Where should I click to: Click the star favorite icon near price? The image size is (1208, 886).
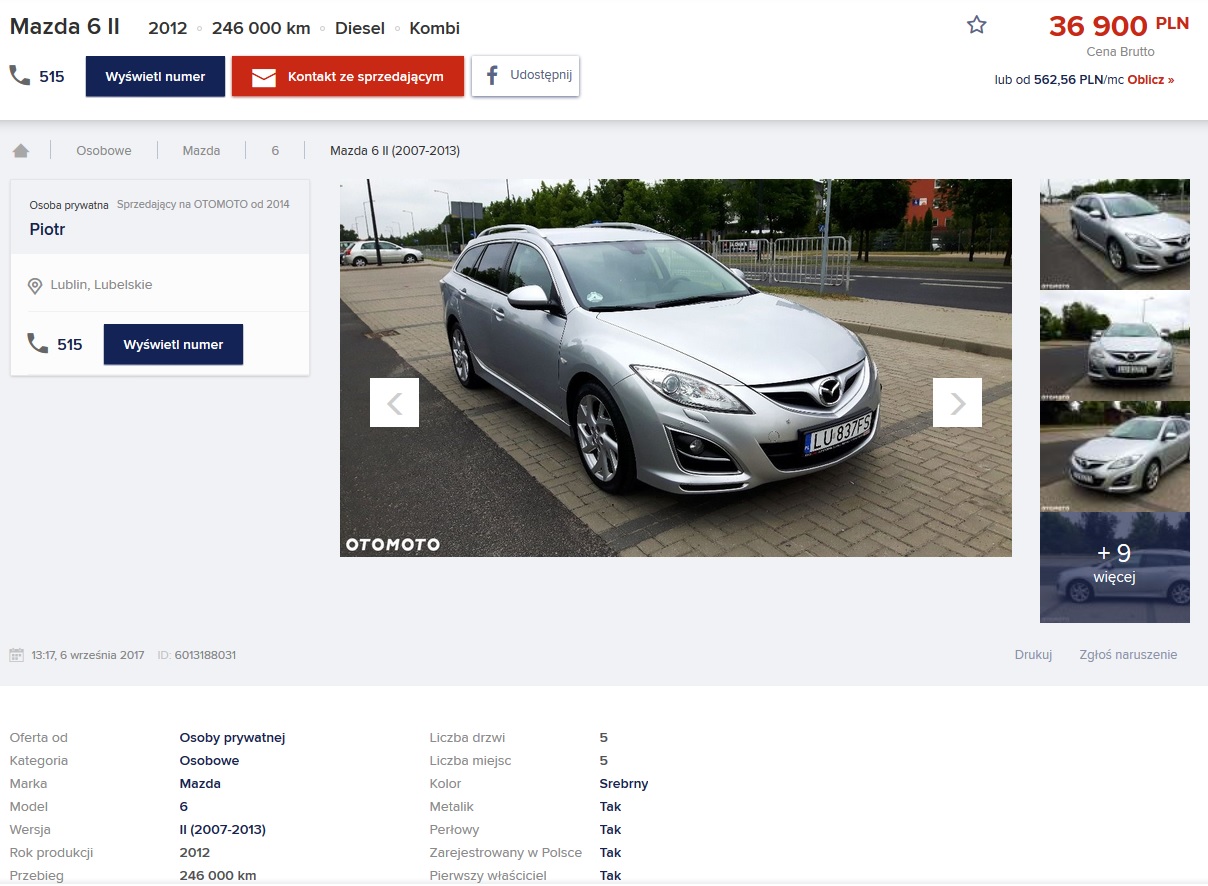(x=976, y=26)
